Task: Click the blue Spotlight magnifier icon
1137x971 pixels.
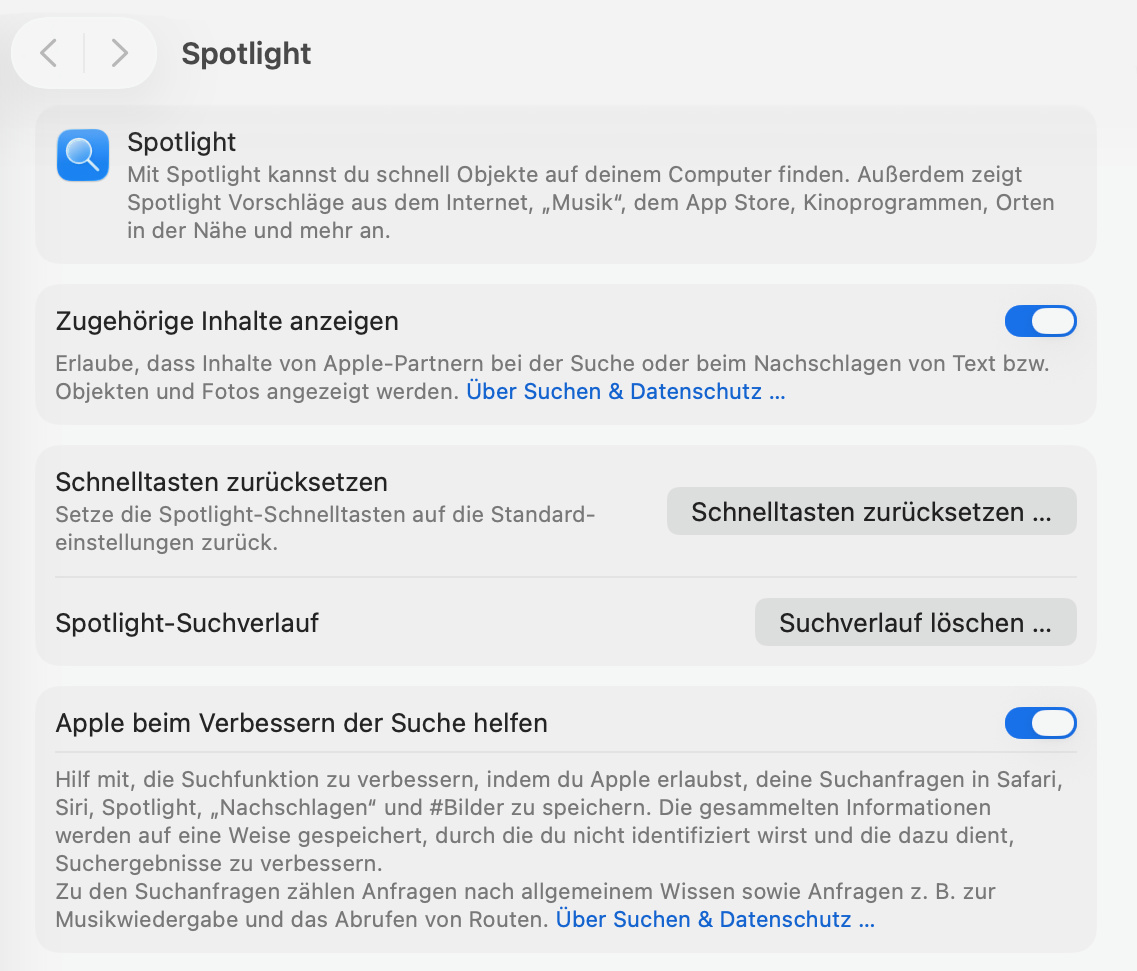Action: coord(83,155)
